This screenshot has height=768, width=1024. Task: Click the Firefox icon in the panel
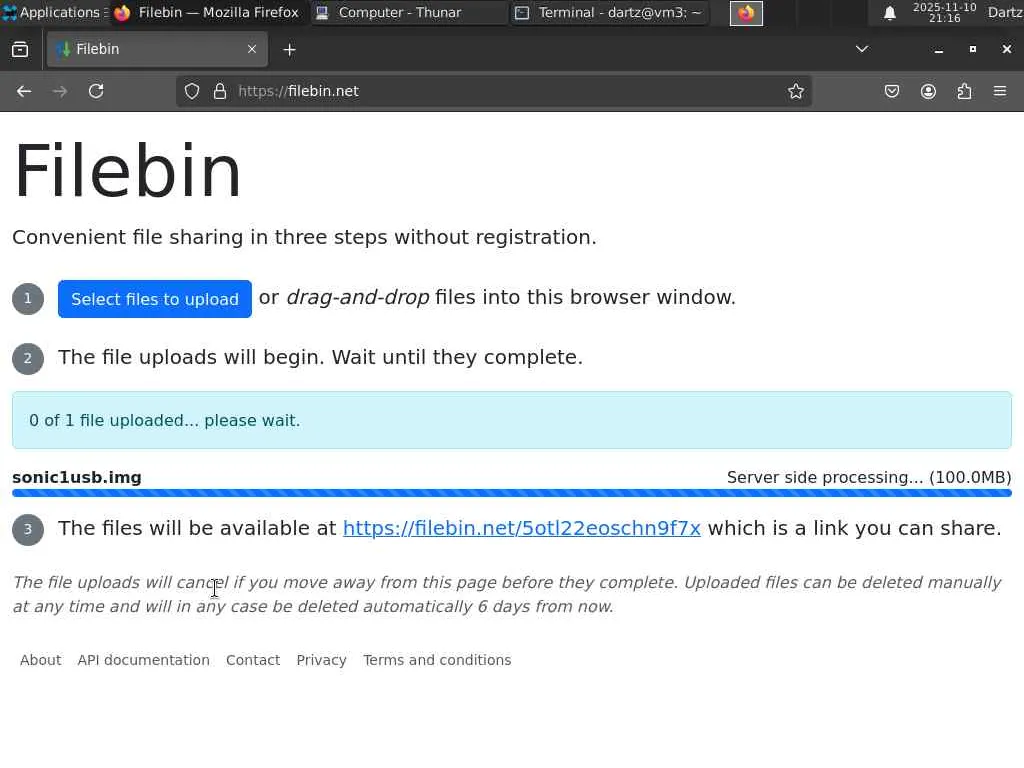click(746, 13)
